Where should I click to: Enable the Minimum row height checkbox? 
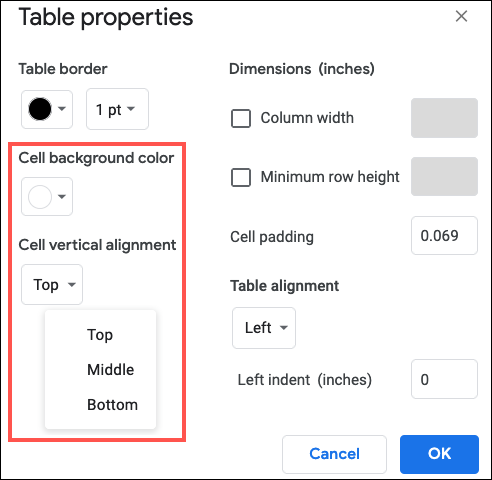241,177
